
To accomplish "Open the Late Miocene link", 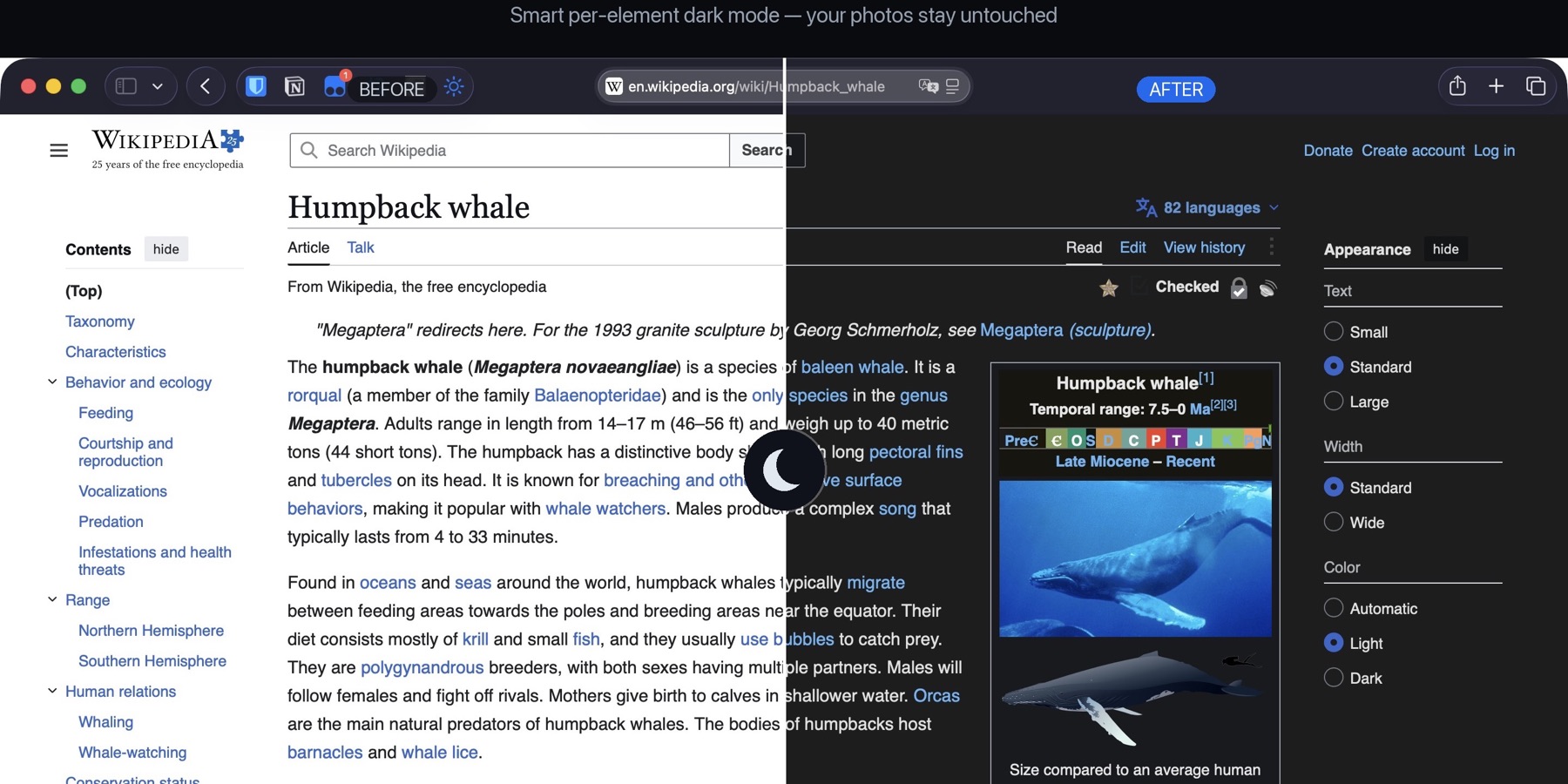I will pos(1102,462).
